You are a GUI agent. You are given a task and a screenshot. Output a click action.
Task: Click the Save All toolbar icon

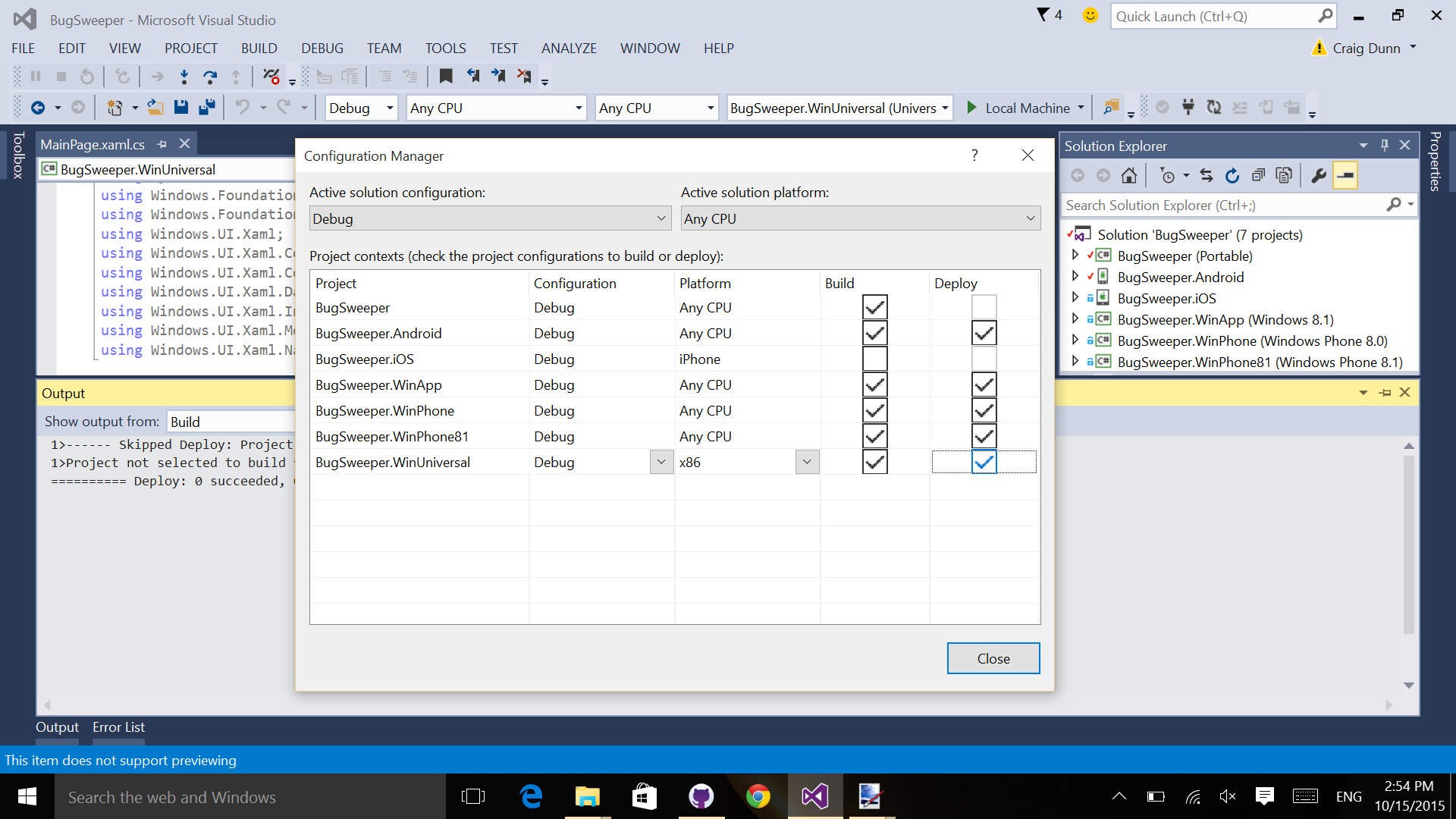coord(206,108)
